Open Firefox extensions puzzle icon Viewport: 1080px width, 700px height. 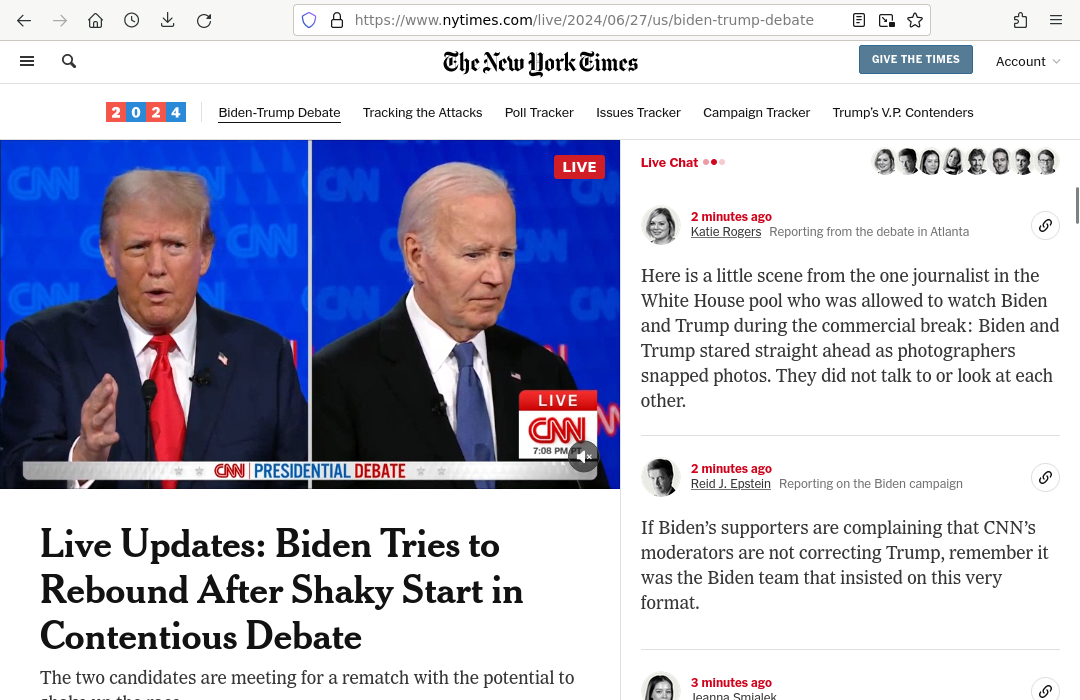pos(1020,21)
